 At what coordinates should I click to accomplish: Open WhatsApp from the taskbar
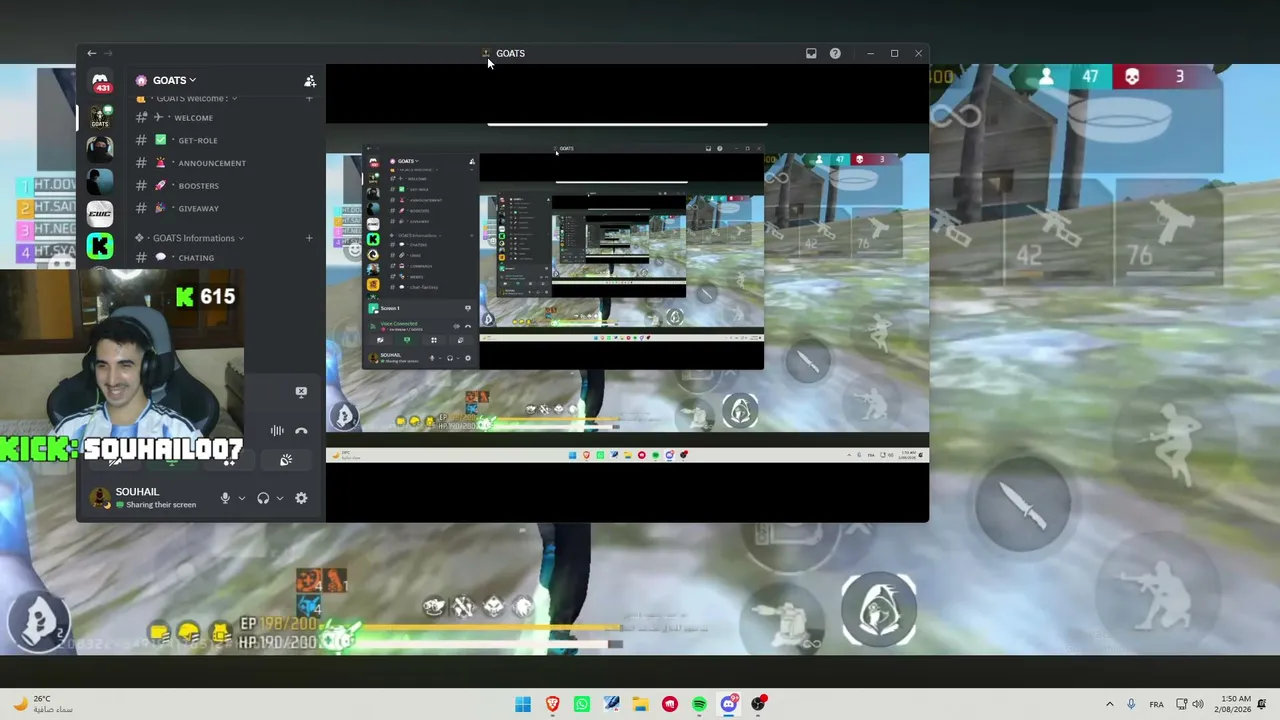point(582,705)
